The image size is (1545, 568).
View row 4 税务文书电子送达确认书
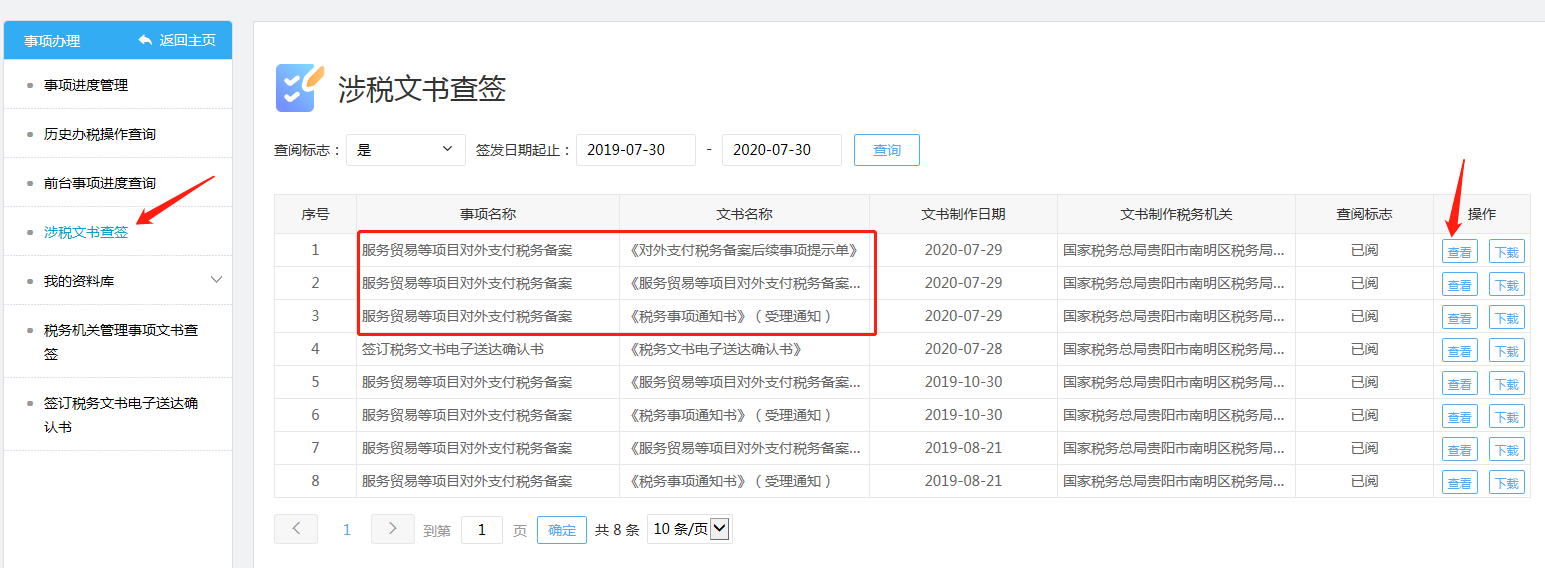pos(1459,351)
